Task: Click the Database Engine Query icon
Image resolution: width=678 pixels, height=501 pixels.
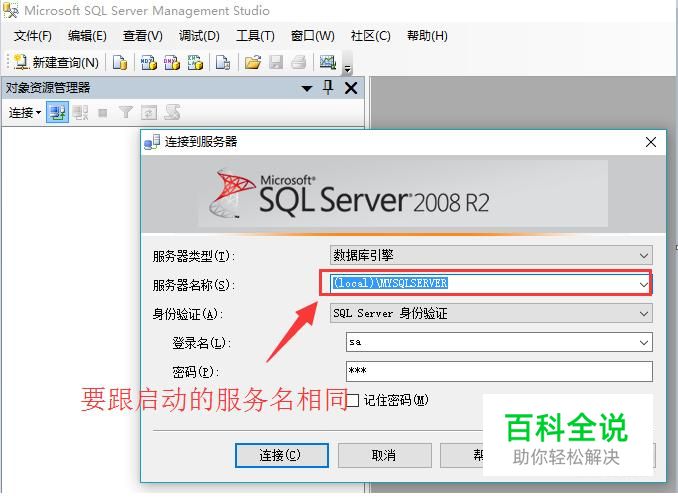Action: point(120,63)
